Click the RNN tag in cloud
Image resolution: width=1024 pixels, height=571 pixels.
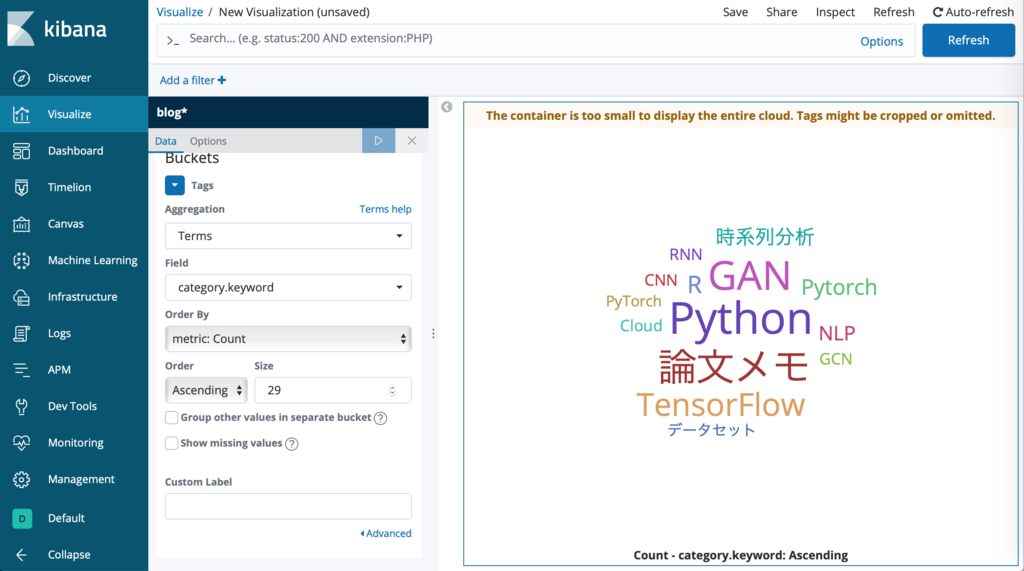point(685,254)
